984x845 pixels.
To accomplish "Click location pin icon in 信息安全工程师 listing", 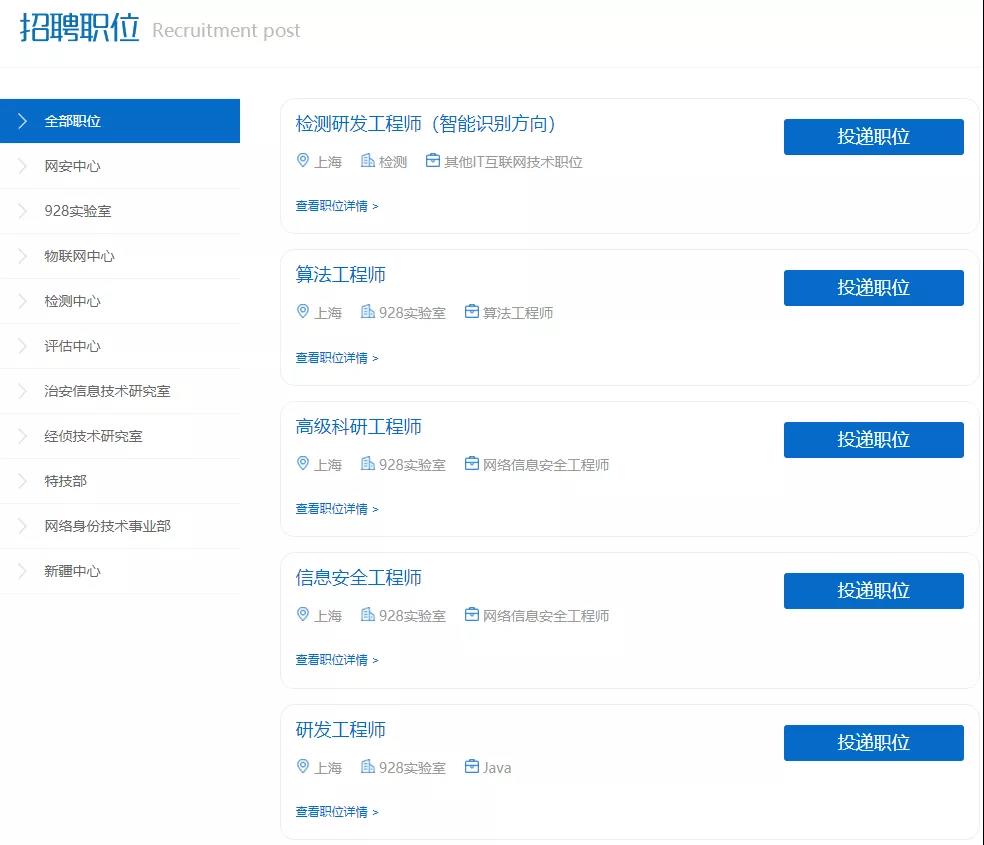I will click(303, 615).
